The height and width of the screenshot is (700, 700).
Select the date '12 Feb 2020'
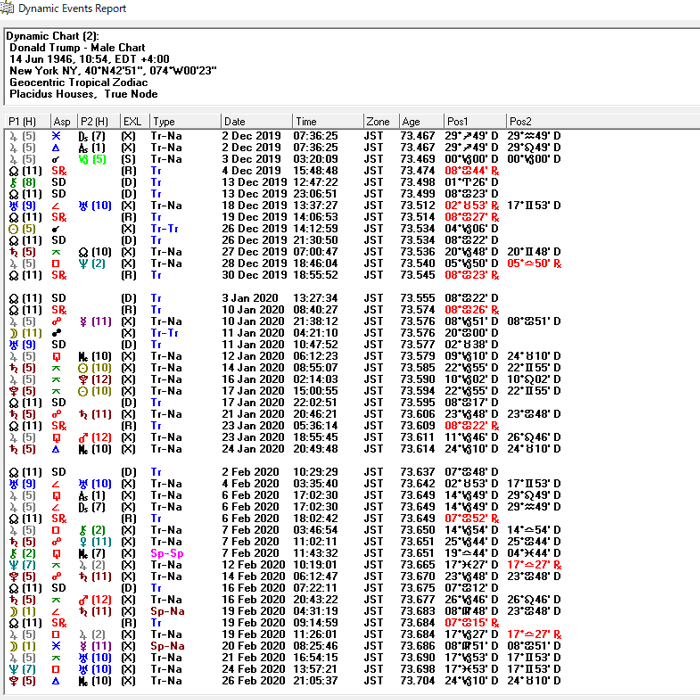[254, 566]
